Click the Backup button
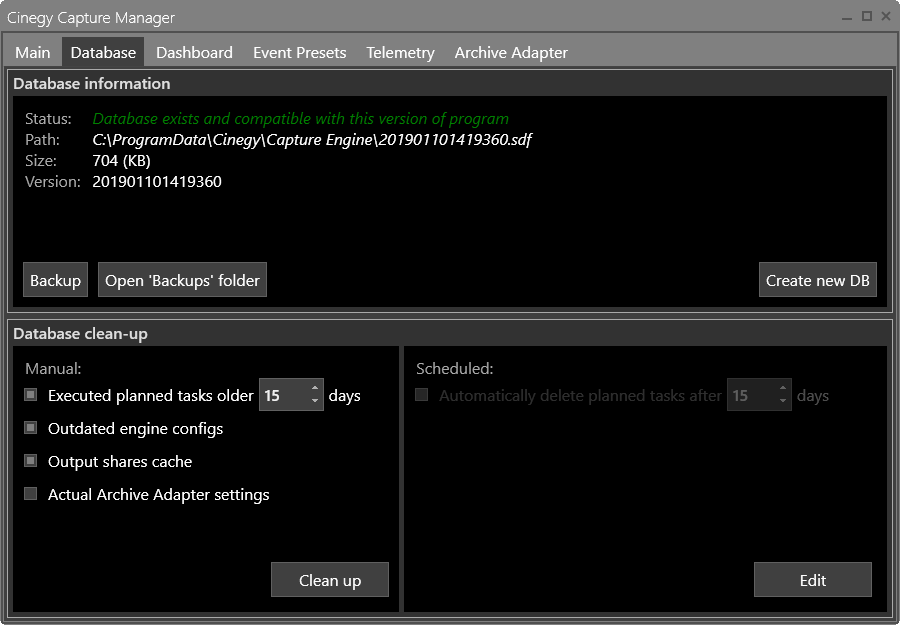 tap(55, 279)
